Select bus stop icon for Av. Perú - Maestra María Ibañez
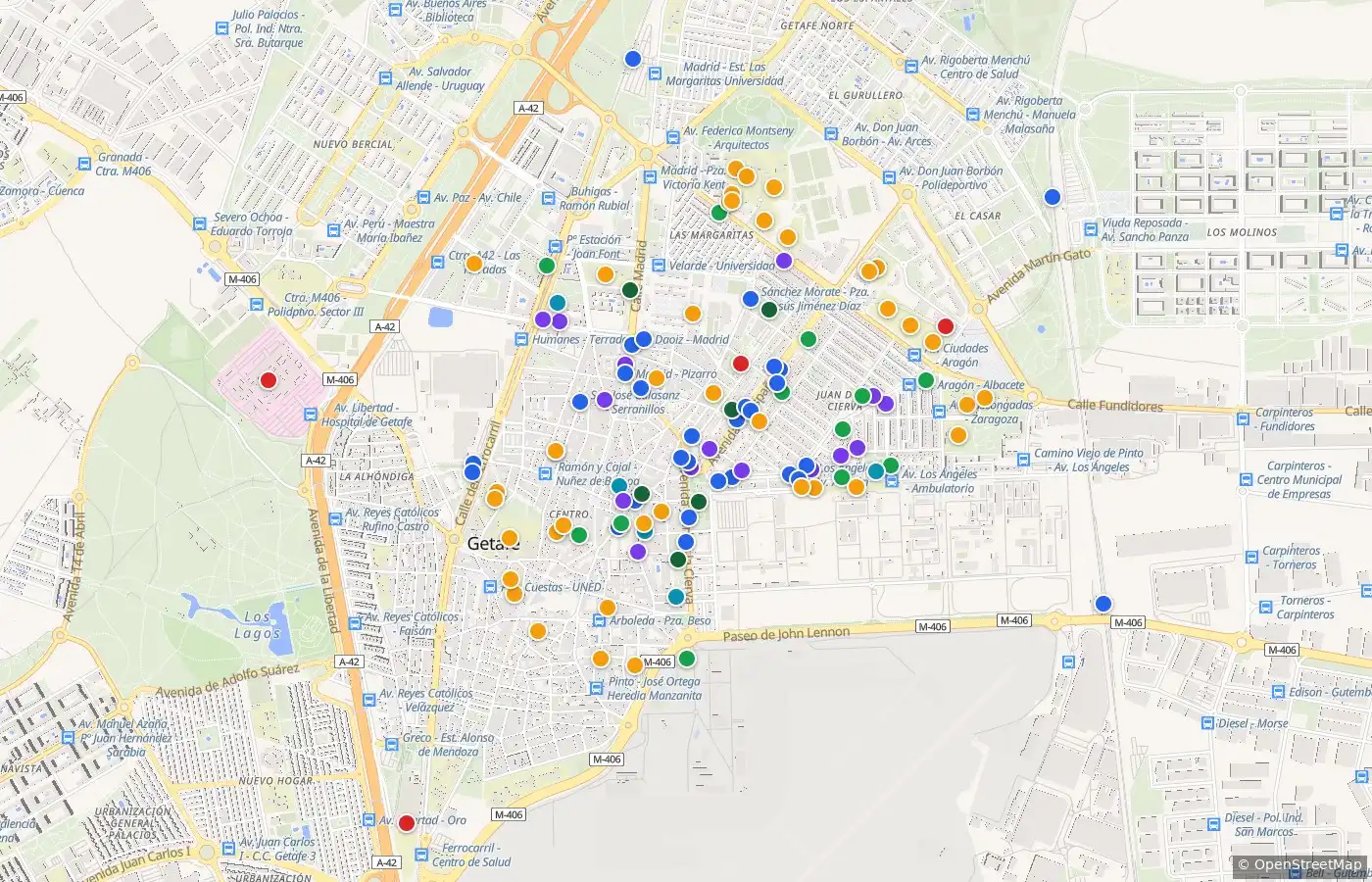The image size is (1372, 882). tap(334, 230)
